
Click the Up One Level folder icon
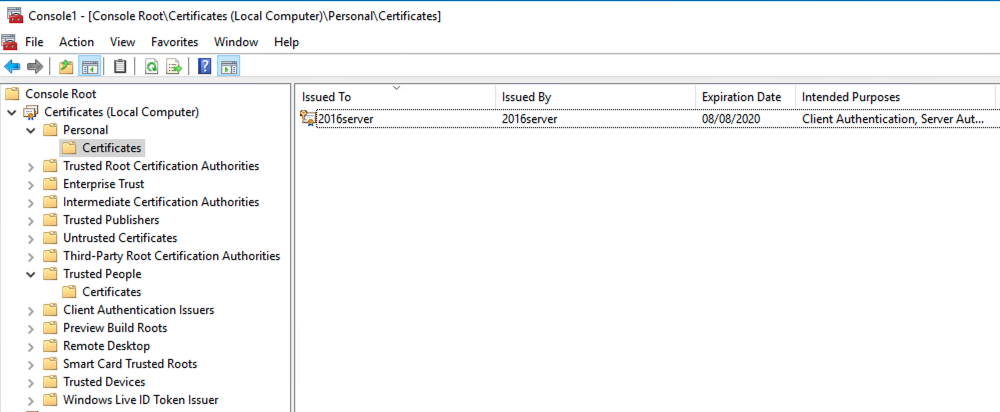pyautogui.click(x=66, y=67)
